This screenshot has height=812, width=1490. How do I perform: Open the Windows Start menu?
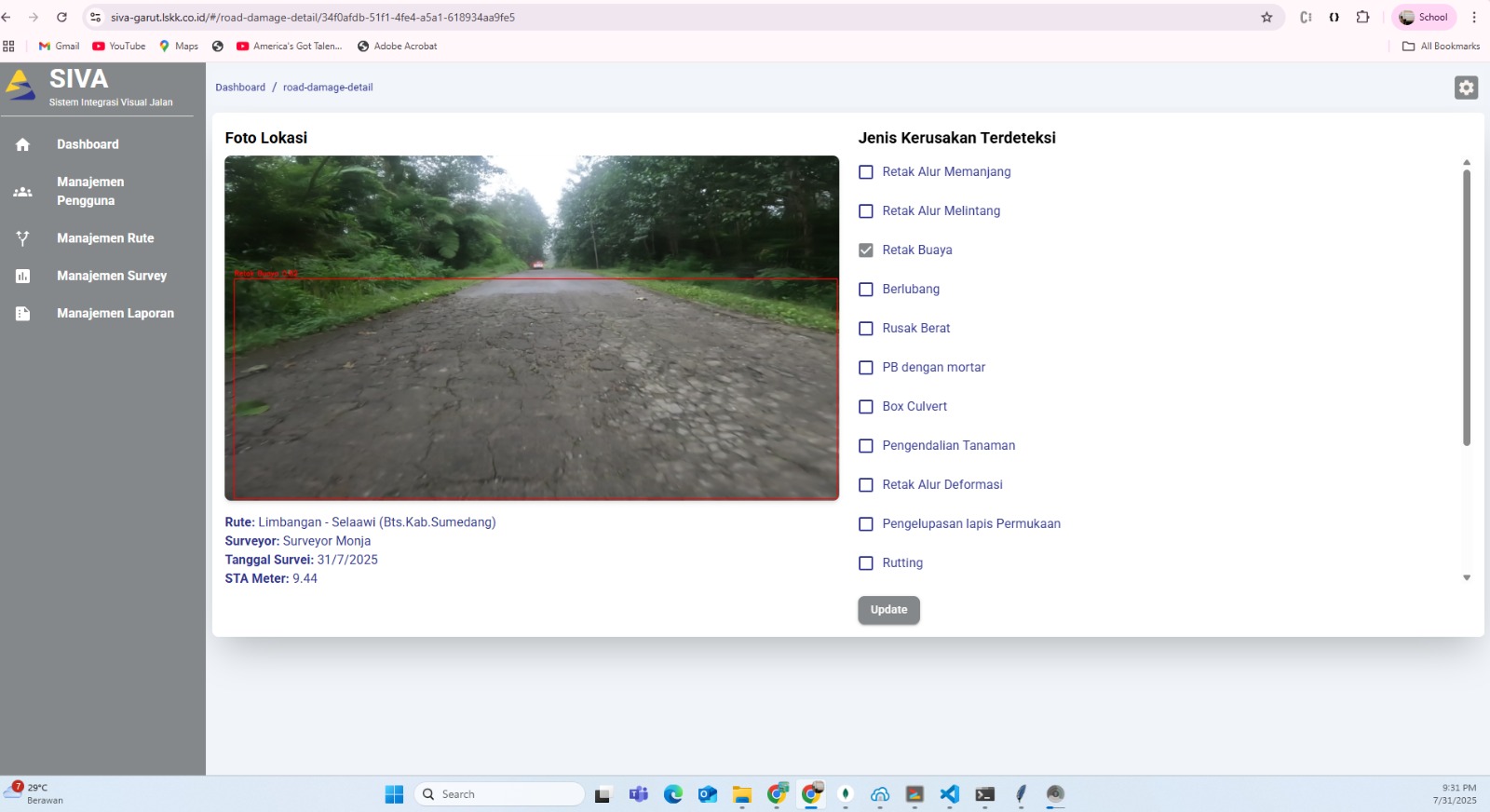(x=394, y=794)
